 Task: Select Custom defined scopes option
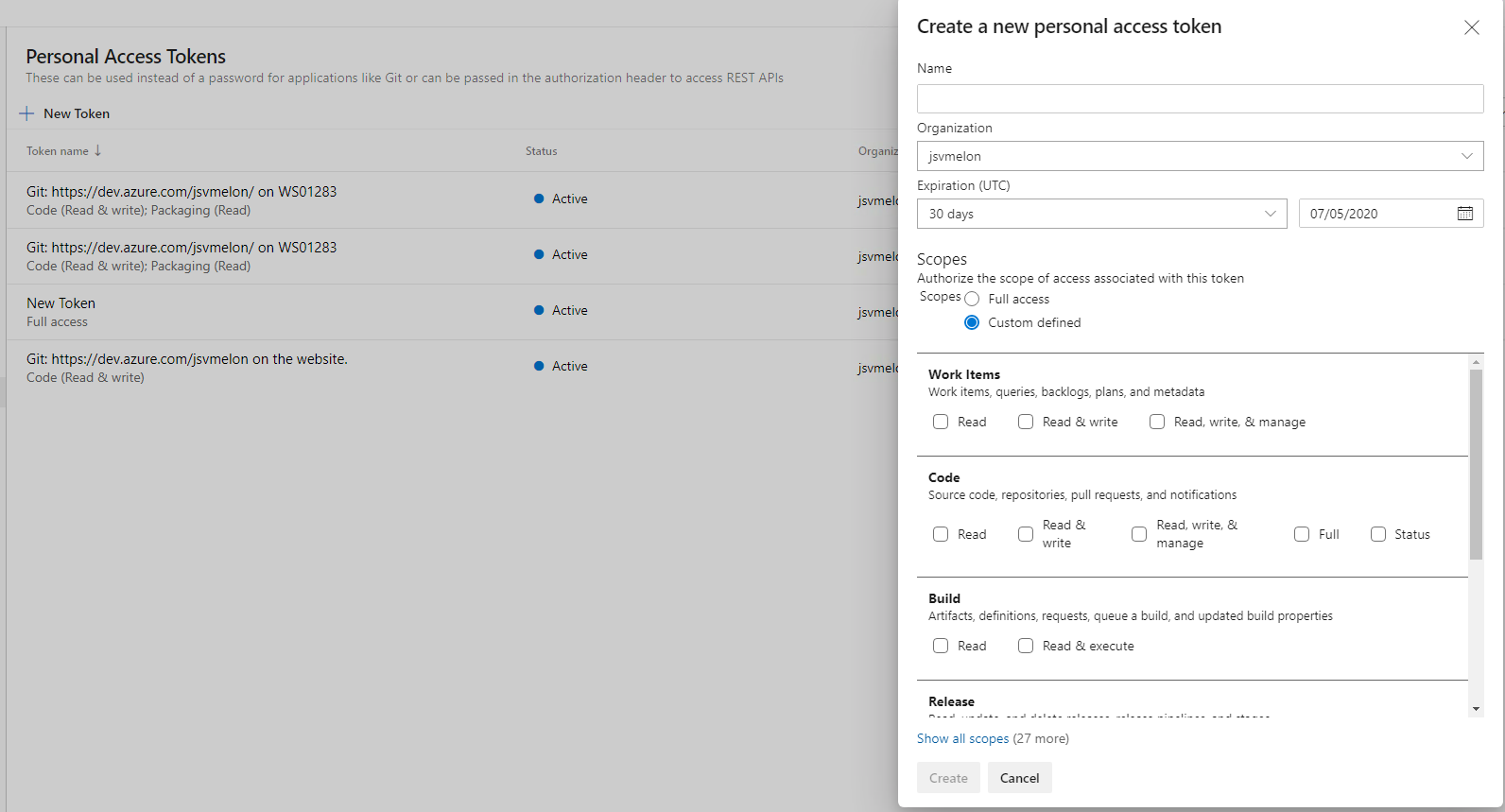coord(972,322)
